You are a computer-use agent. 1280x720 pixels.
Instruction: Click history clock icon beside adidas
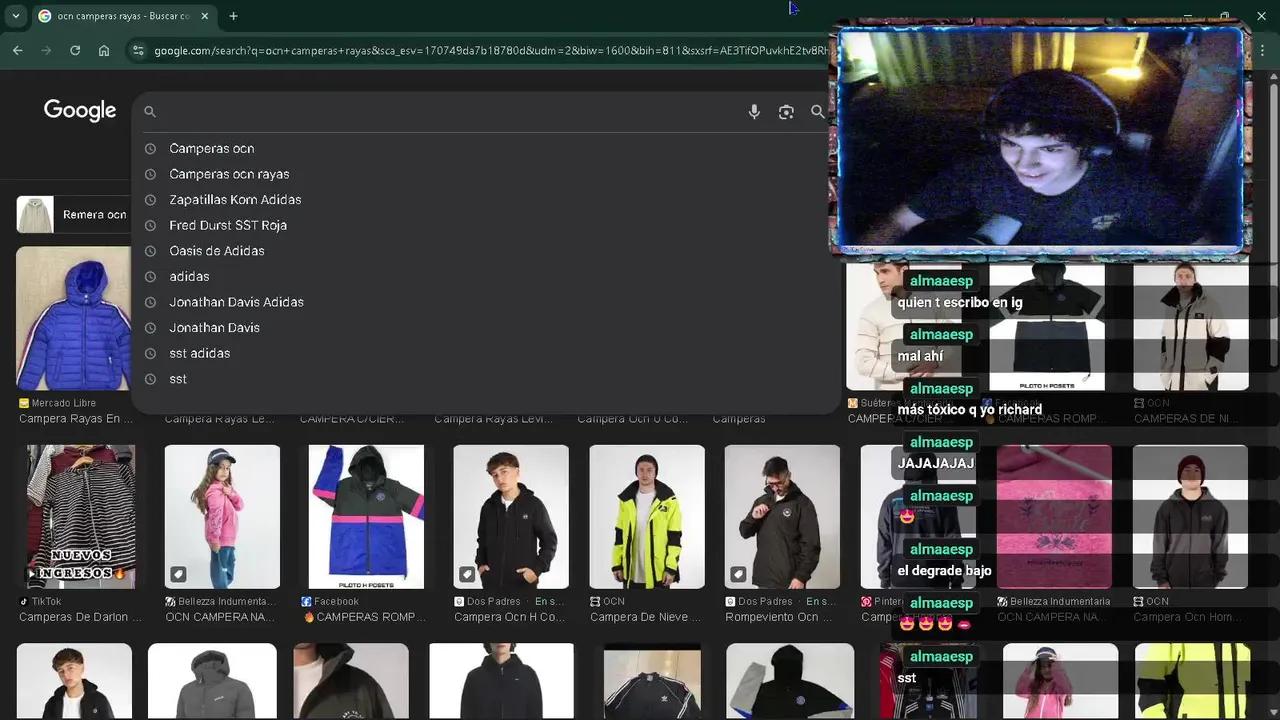pos(150,276)
